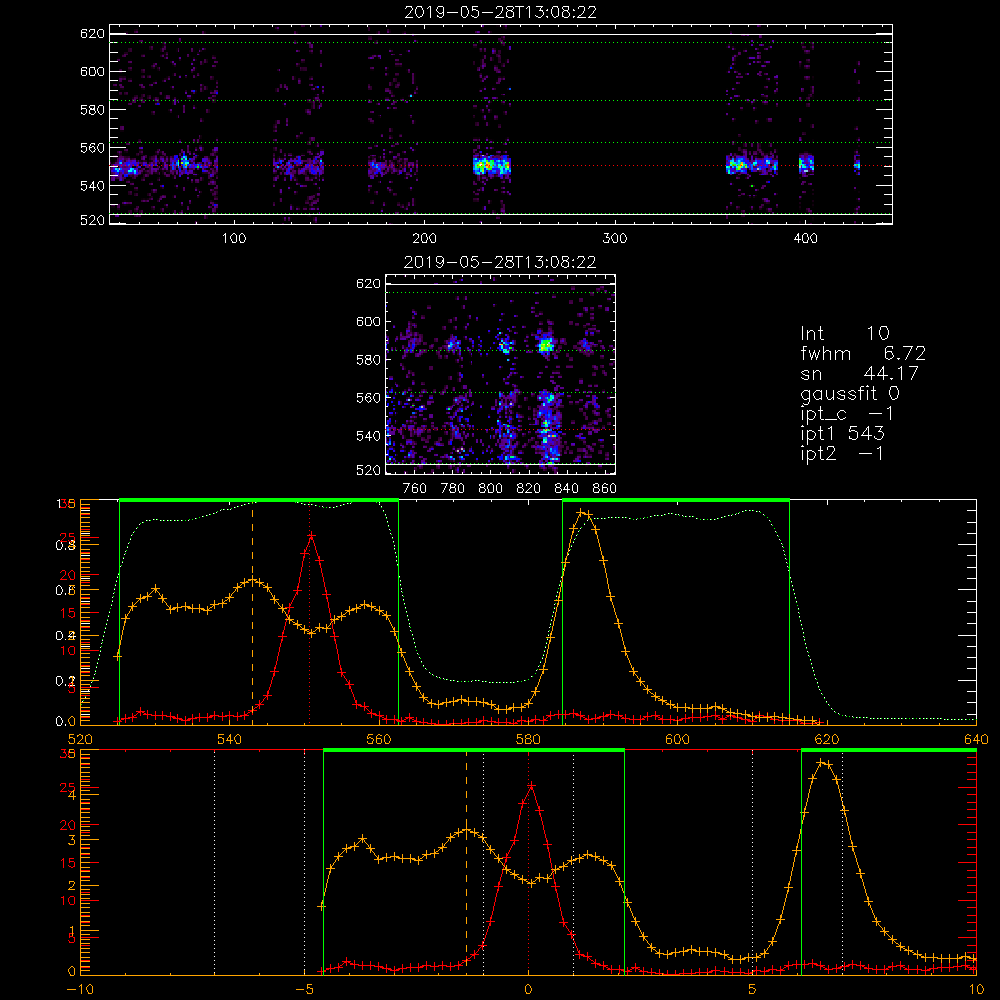Click the 200 tick label on top spectrogram
The height and width of the screenshot is (1000, 1000).
pos(424,239)
